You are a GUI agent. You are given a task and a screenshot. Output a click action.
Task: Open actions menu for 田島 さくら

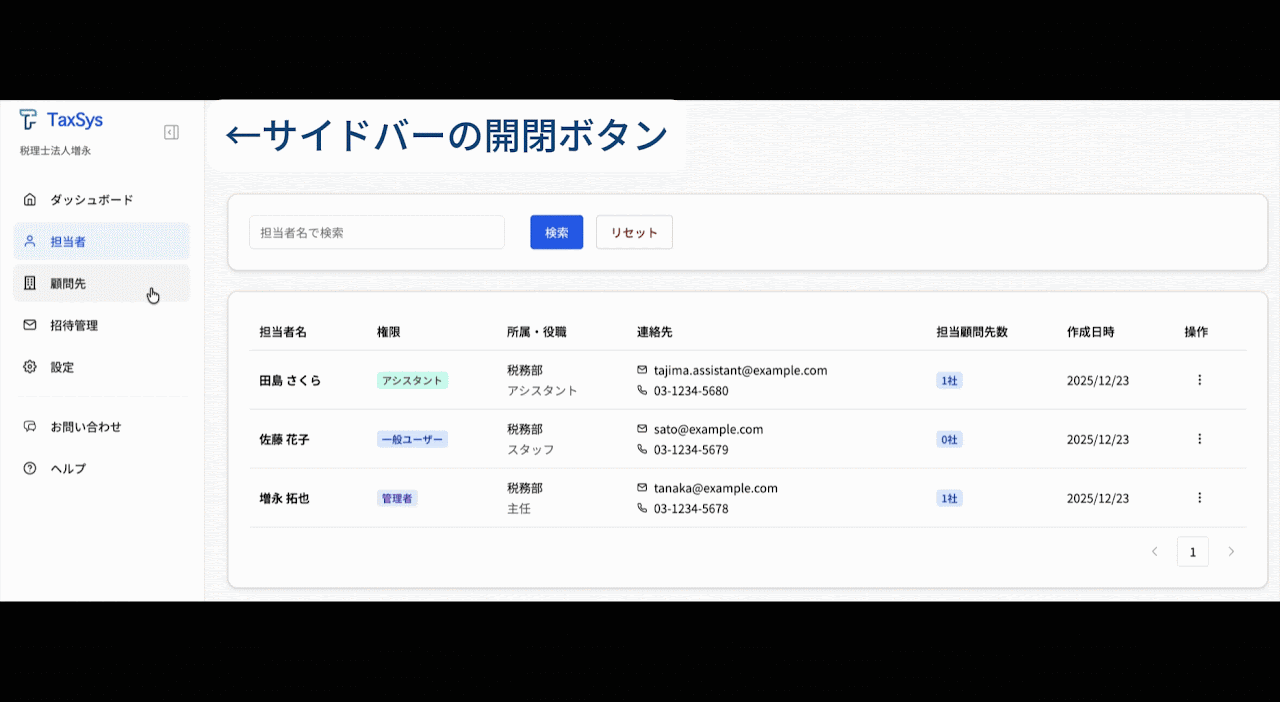coord(1199,380)
